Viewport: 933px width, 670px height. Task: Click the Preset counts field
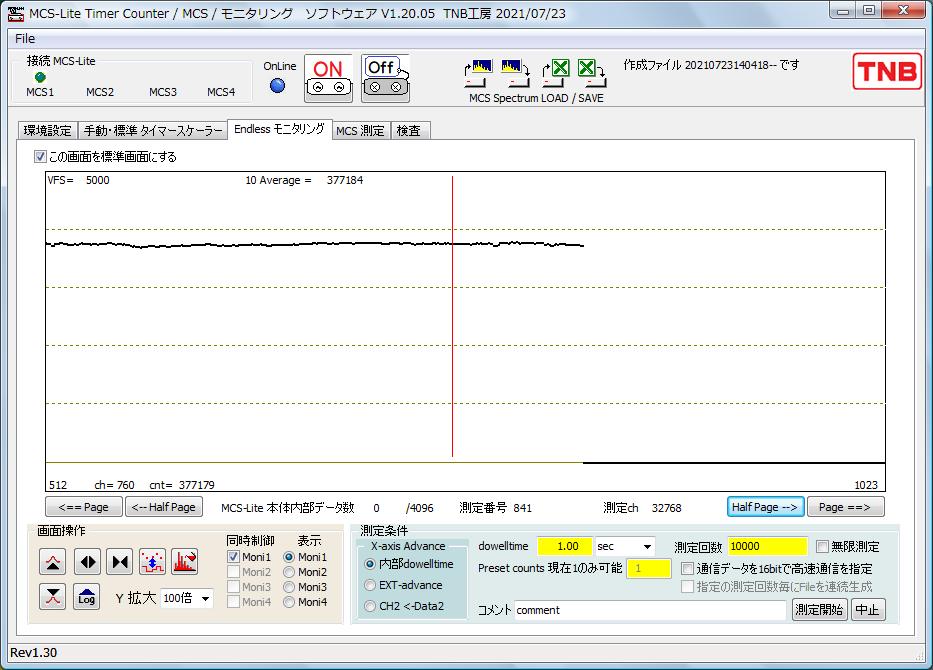point(649,568)
